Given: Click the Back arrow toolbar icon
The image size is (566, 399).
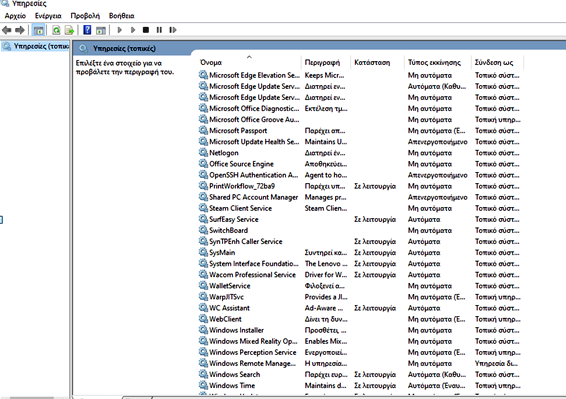Looking at the screenshot, I should [6, 30].
